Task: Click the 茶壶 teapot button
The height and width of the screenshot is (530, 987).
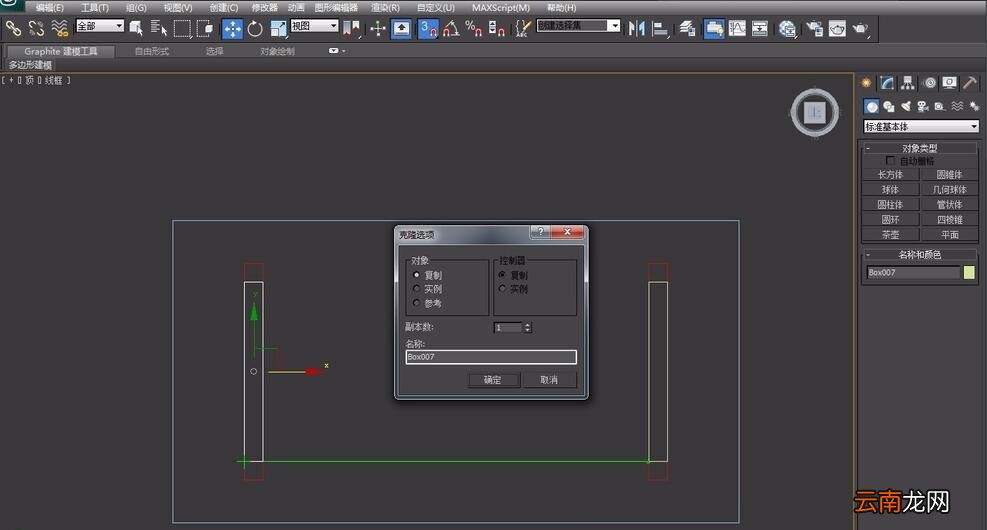Action: pos(890,234)
